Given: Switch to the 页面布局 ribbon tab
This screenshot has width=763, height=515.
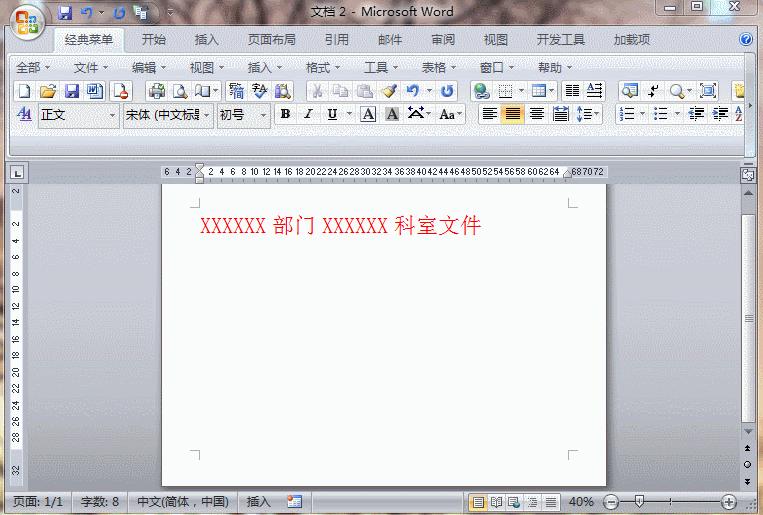Looking at the screenshot, I should (x=272, y=39).
